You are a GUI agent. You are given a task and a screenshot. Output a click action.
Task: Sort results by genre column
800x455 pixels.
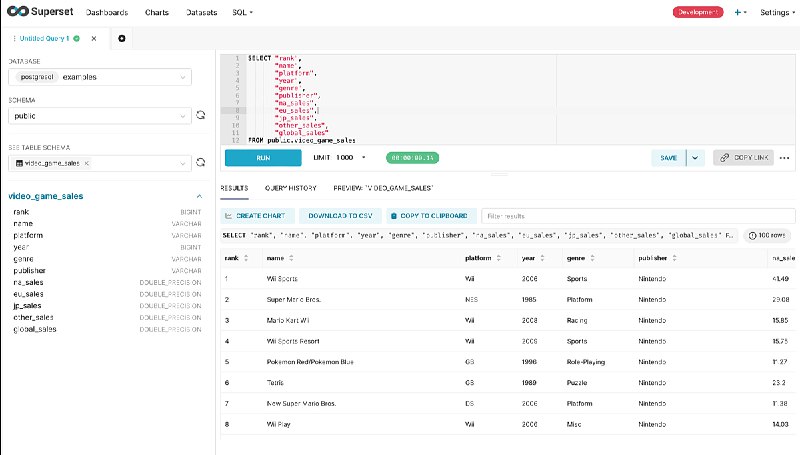592,258
